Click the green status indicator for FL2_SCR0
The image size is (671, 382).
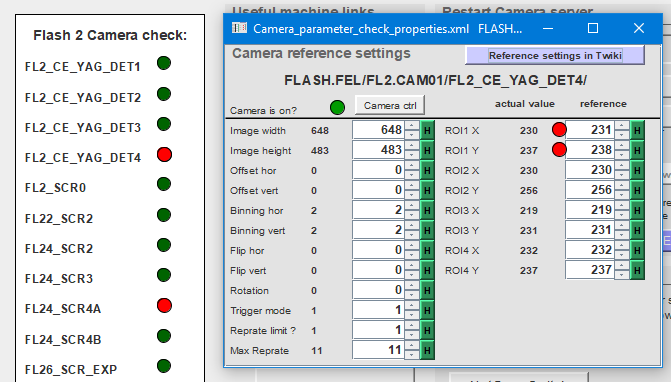[x=164, y=184]
